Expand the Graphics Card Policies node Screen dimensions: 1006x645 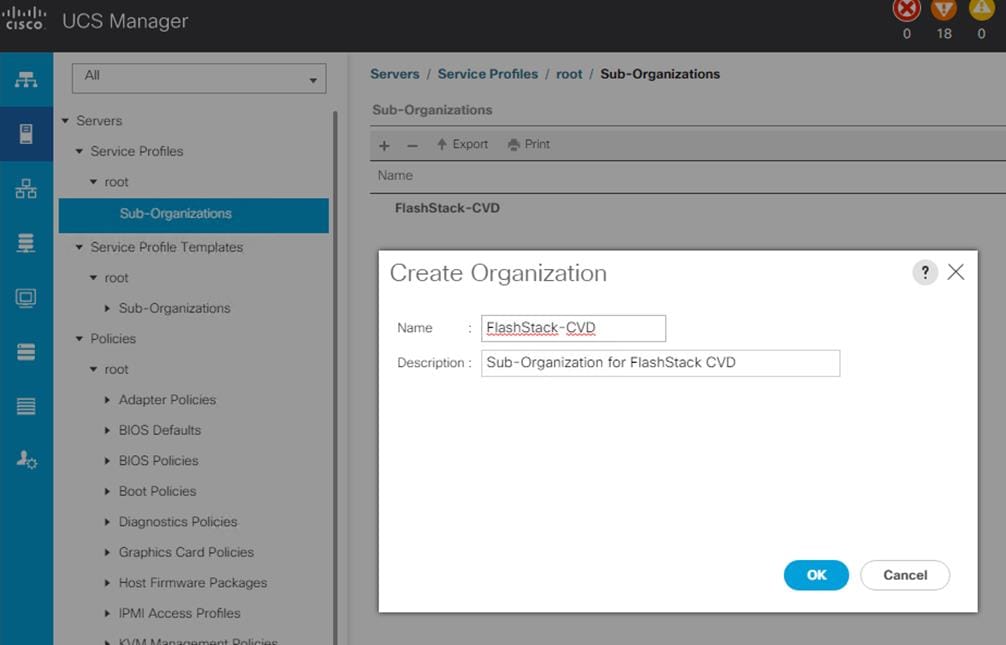click(107, 553)
